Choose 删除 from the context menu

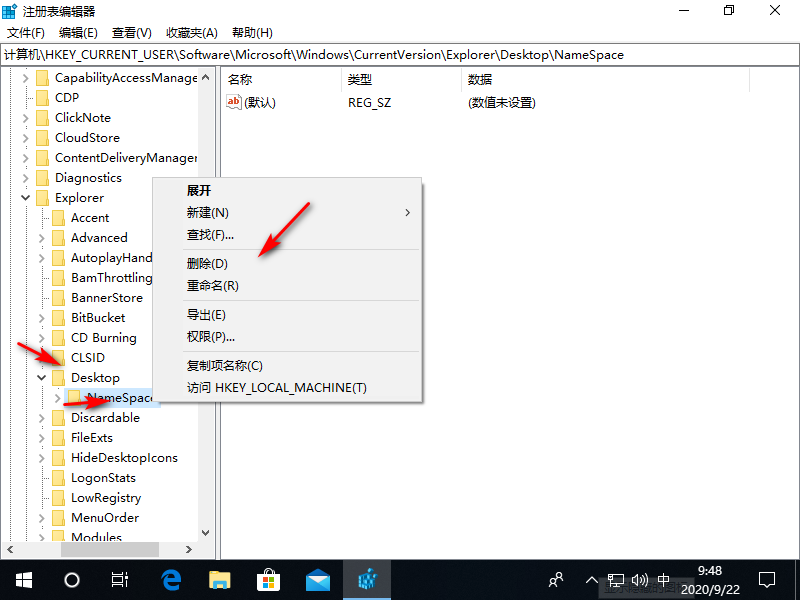(207, 263)
